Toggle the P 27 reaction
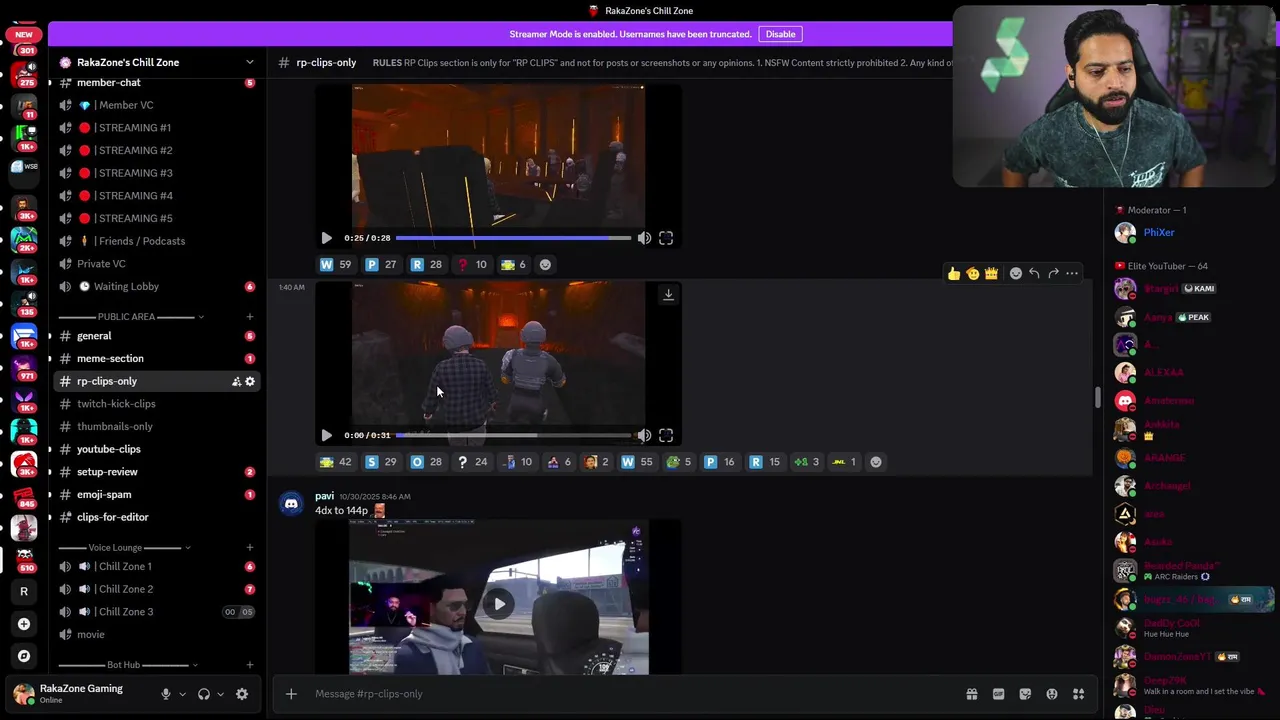Image resolution: width=1280 pixels, height=720 pixels. click(x=381, y=265)
